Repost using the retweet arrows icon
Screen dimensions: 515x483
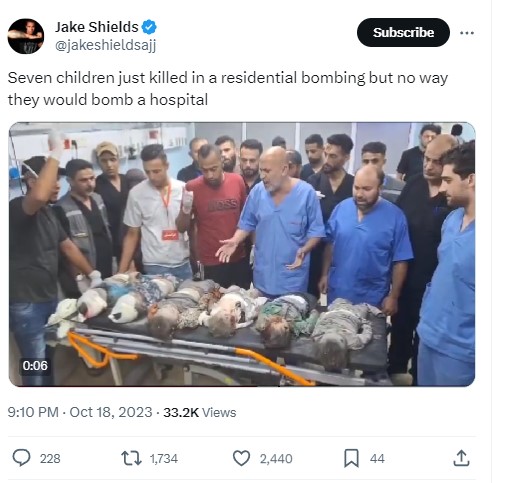[131, 458]
